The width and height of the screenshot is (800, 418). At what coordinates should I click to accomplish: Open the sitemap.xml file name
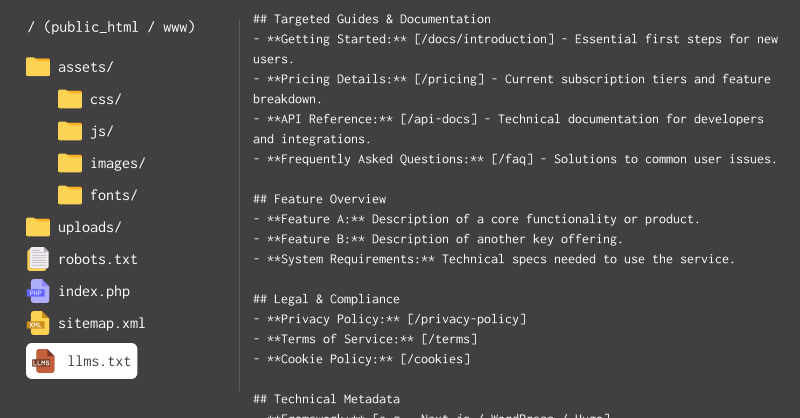tap(101, 323)
